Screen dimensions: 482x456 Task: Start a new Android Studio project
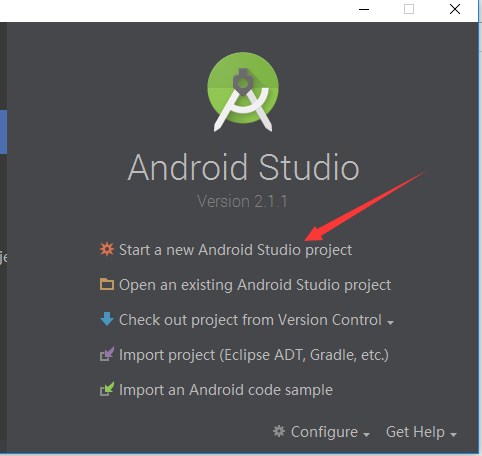coord(235,250)
